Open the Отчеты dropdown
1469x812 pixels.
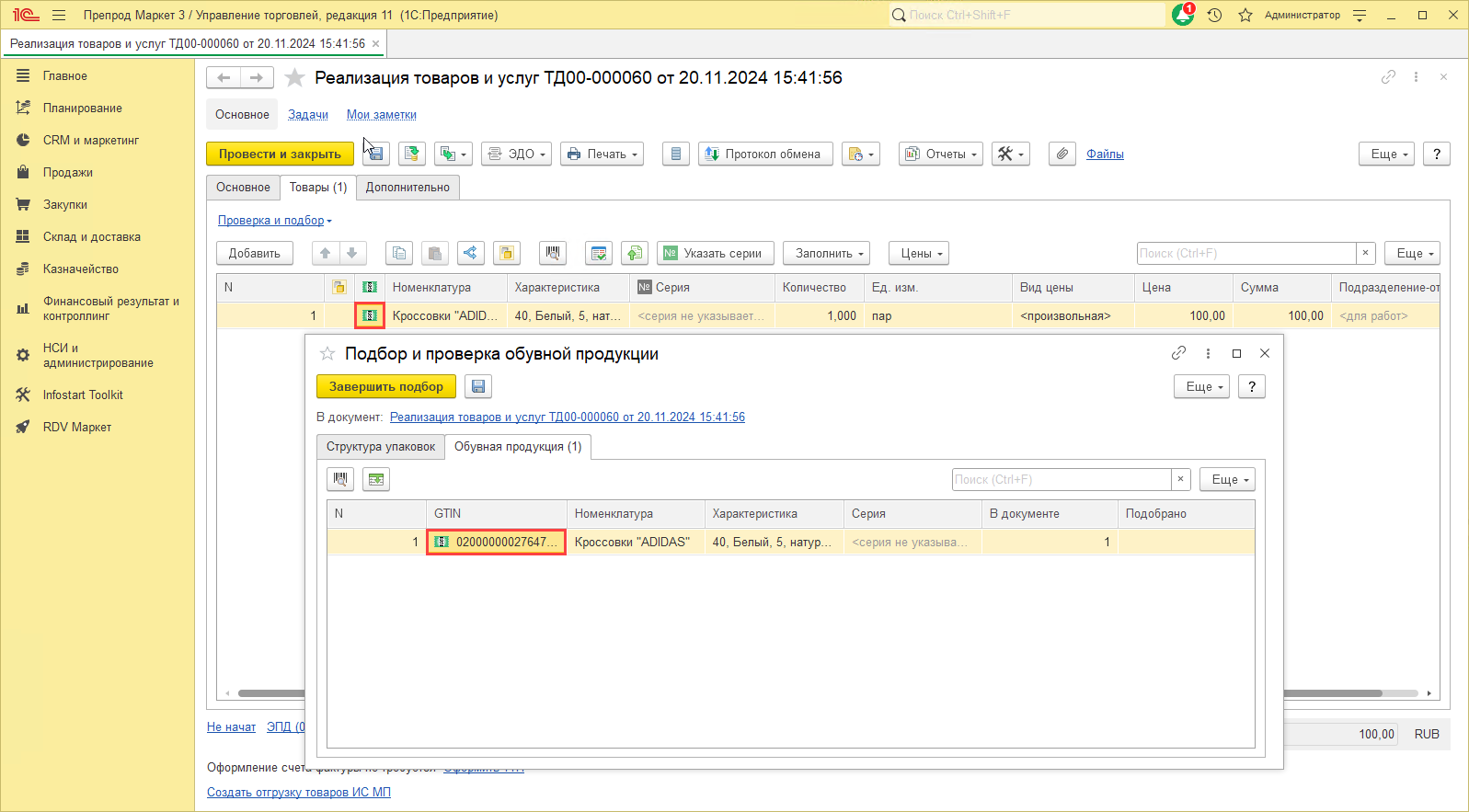942,154
